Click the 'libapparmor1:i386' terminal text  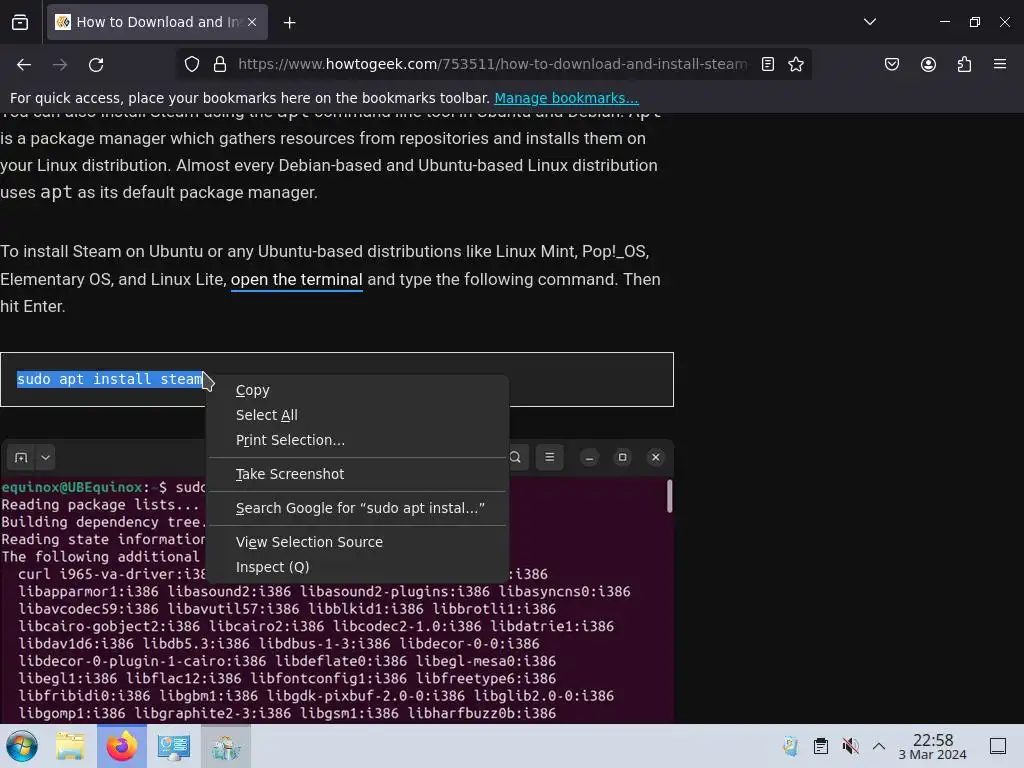click(88, 592)
